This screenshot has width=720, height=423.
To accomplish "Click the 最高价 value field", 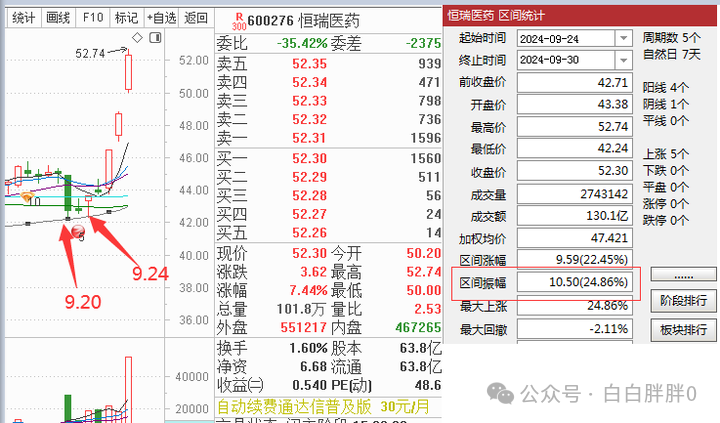I will (x=574, y=126).
